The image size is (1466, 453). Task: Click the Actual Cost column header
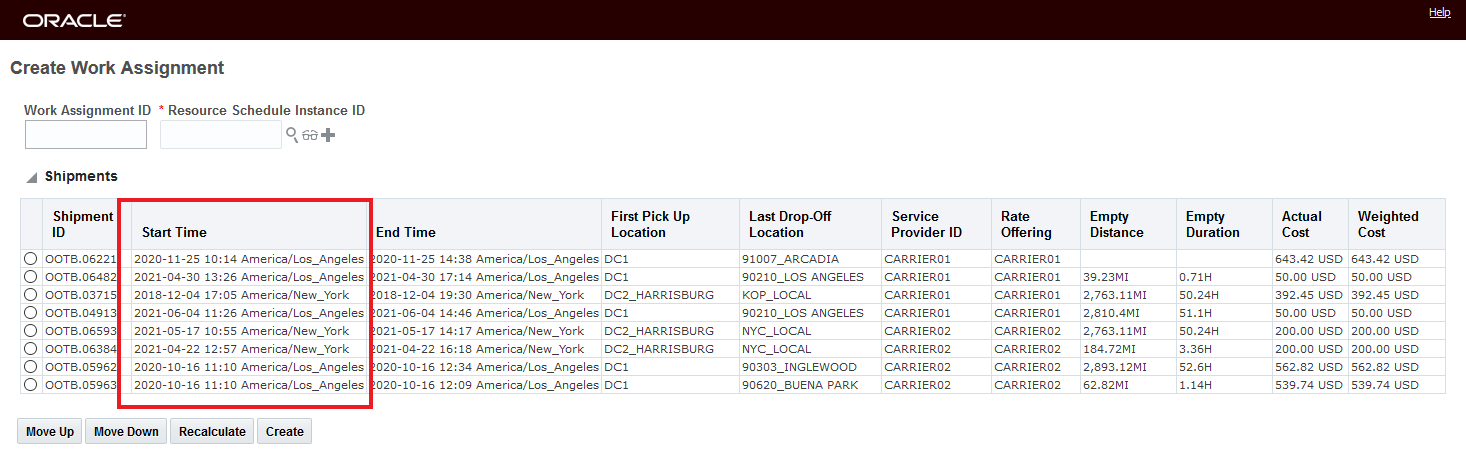1302,224
